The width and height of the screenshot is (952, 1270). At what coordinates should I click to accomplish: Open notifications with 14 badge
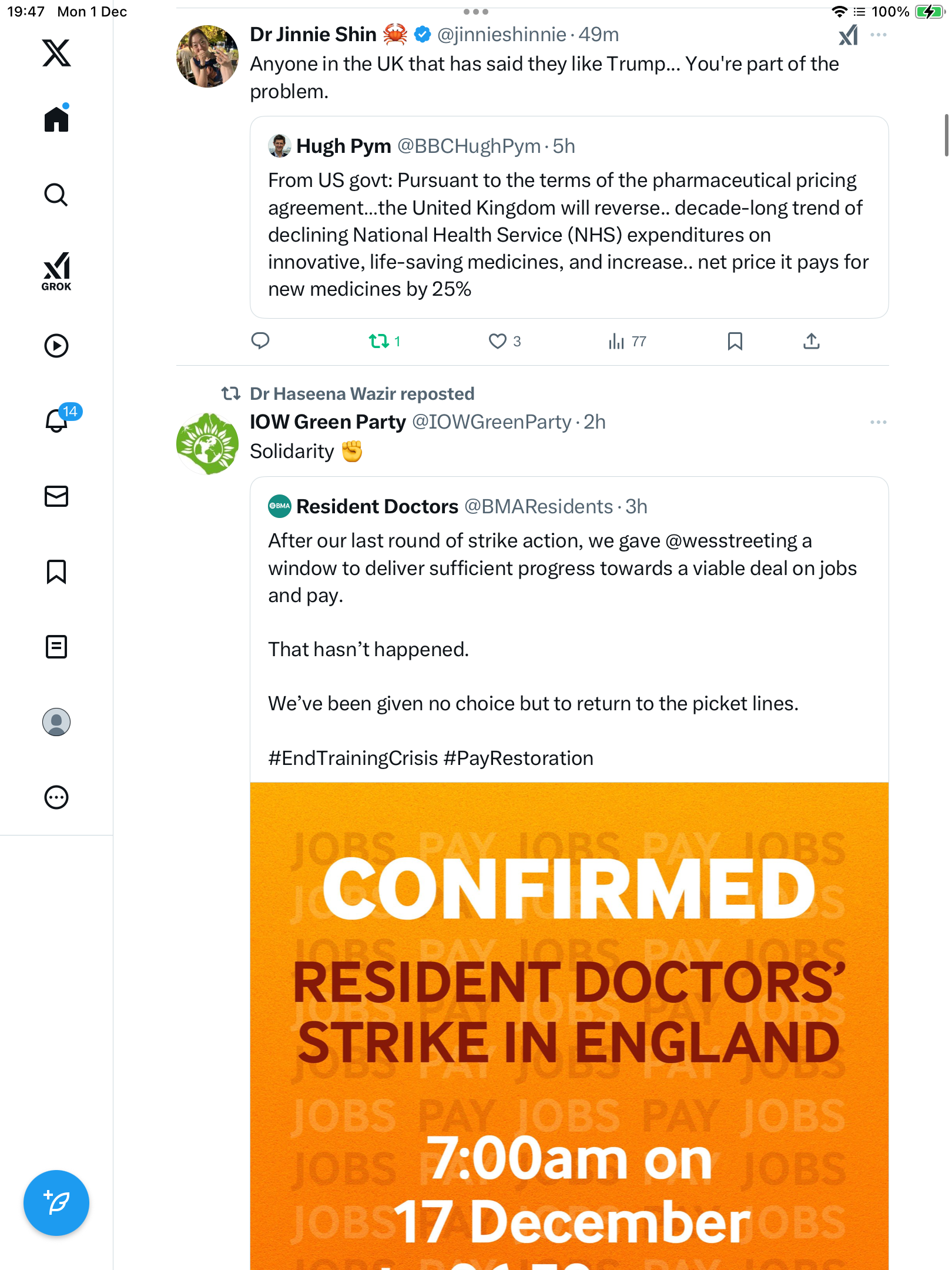58,420
